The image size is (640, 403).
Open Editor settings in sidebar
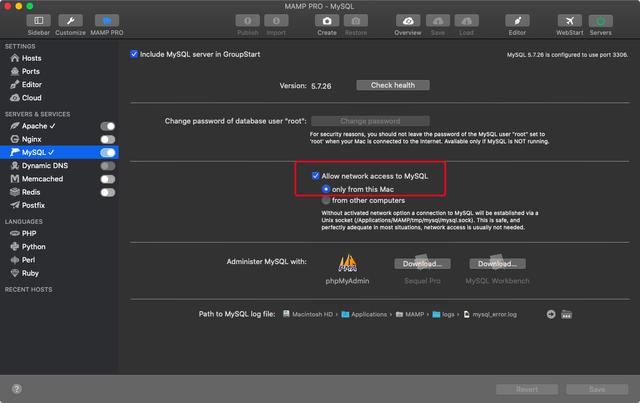26,85
